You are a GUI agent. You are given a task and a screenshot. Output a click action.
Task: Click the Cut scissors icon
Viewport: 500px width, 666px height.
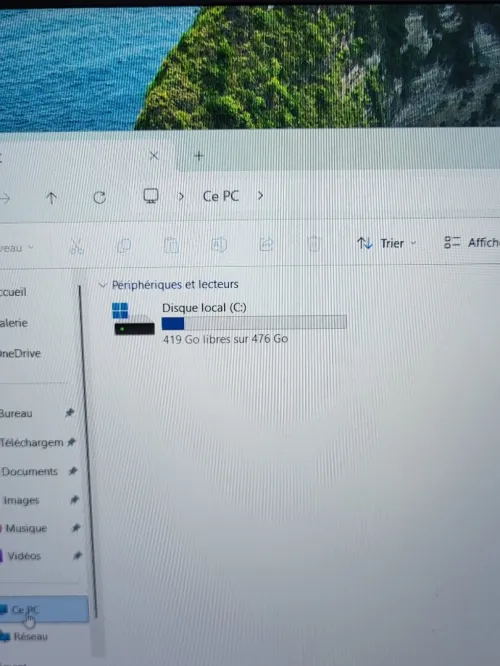tap(76, 246)
